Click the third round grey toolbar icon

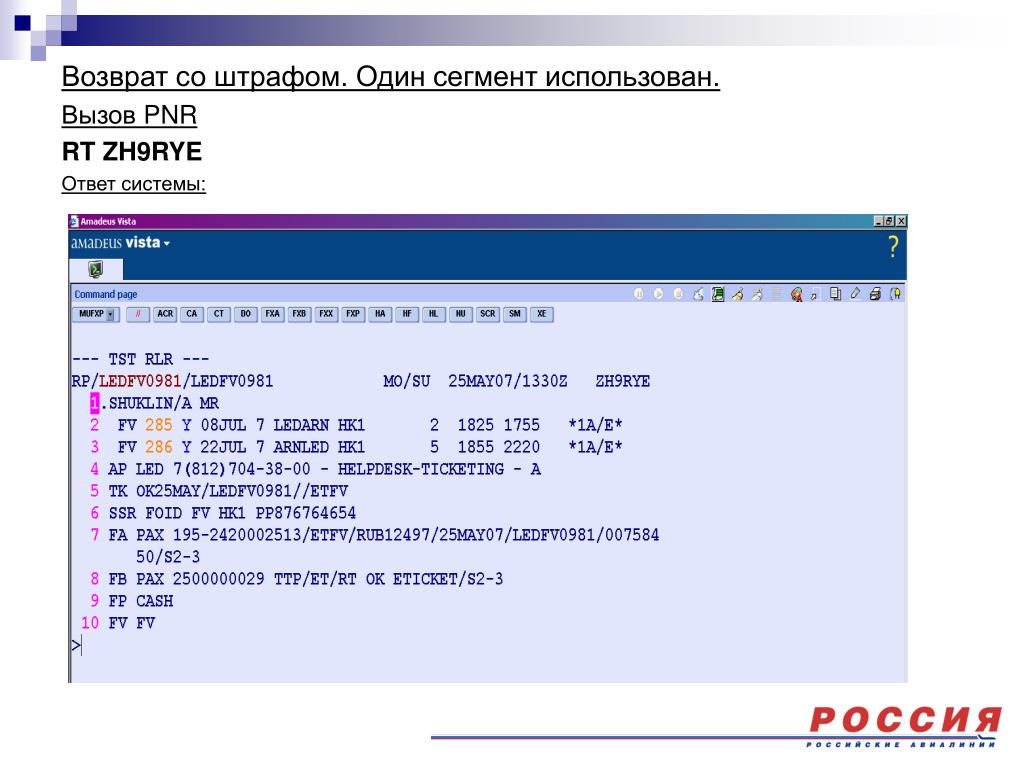(x=679, y=294)
